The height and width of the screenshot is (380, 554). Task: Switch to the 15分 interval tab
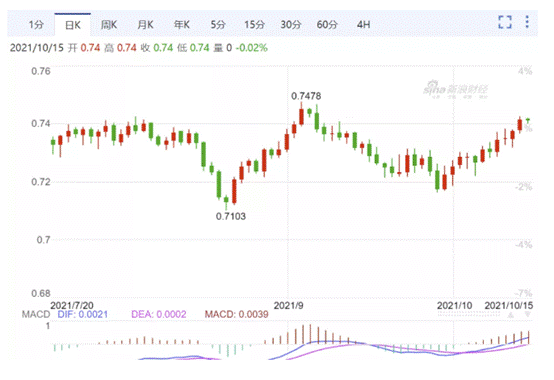click(254, 25)
